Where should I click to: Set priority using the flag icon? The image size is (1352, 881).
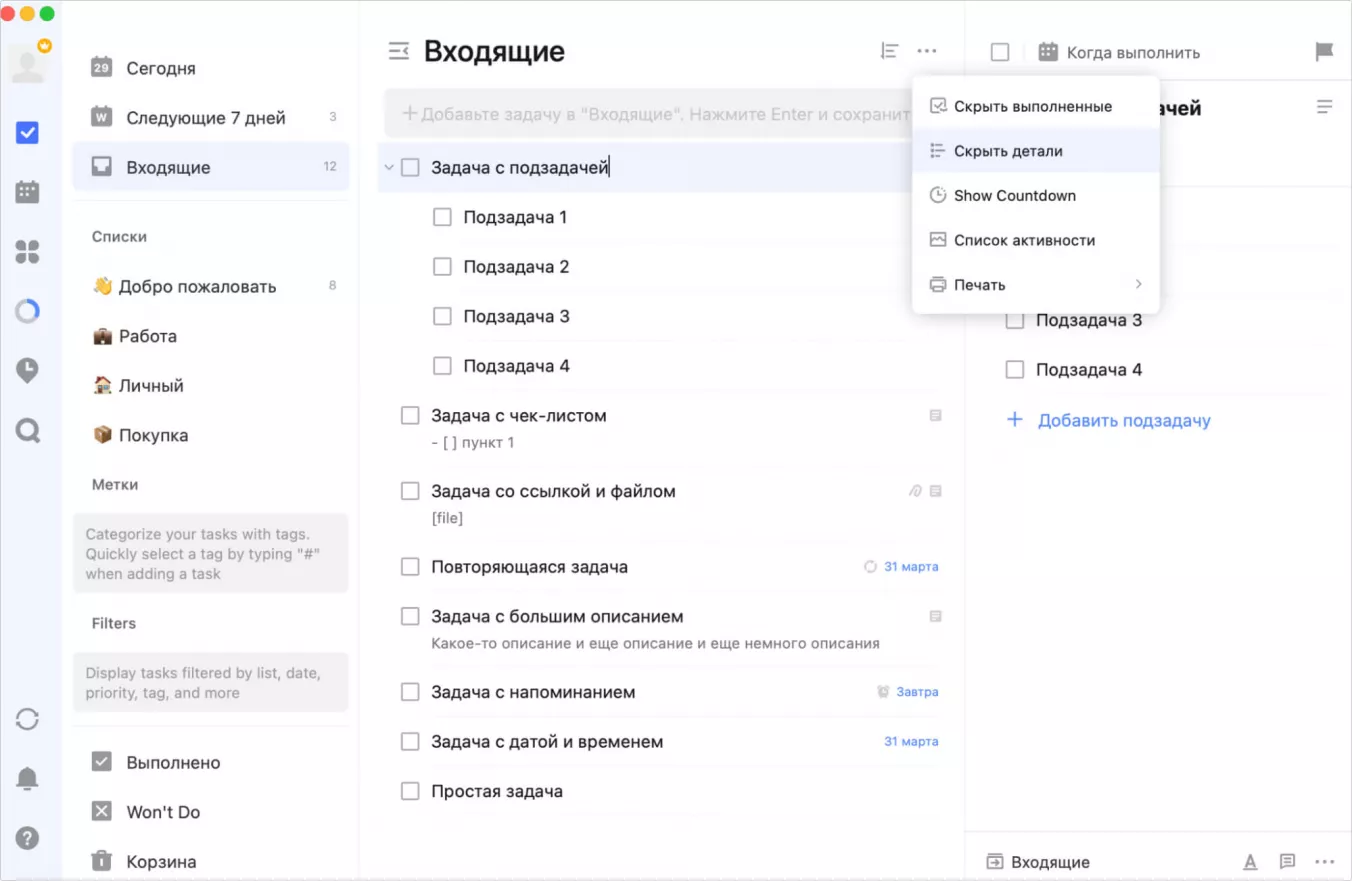click(x=1325, y=52)
